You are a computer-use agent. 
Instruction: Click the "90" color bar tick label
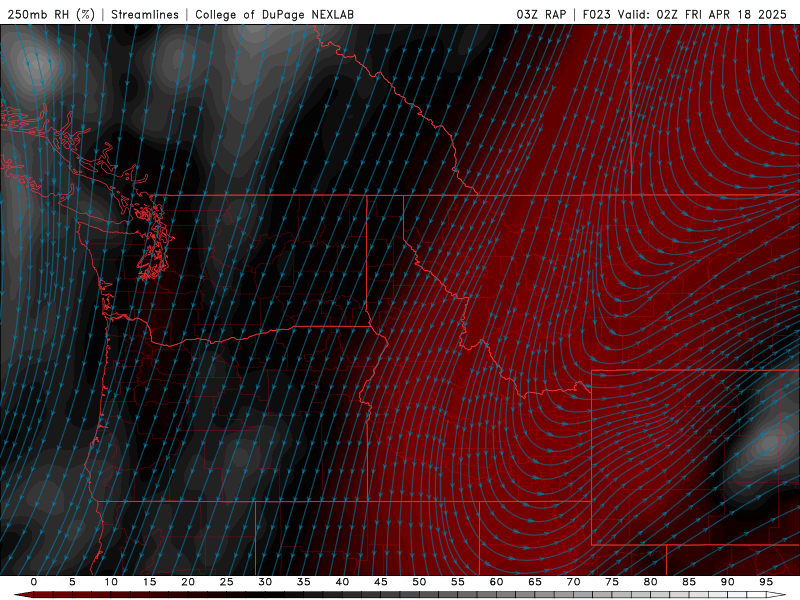click(x=727, y=582)
